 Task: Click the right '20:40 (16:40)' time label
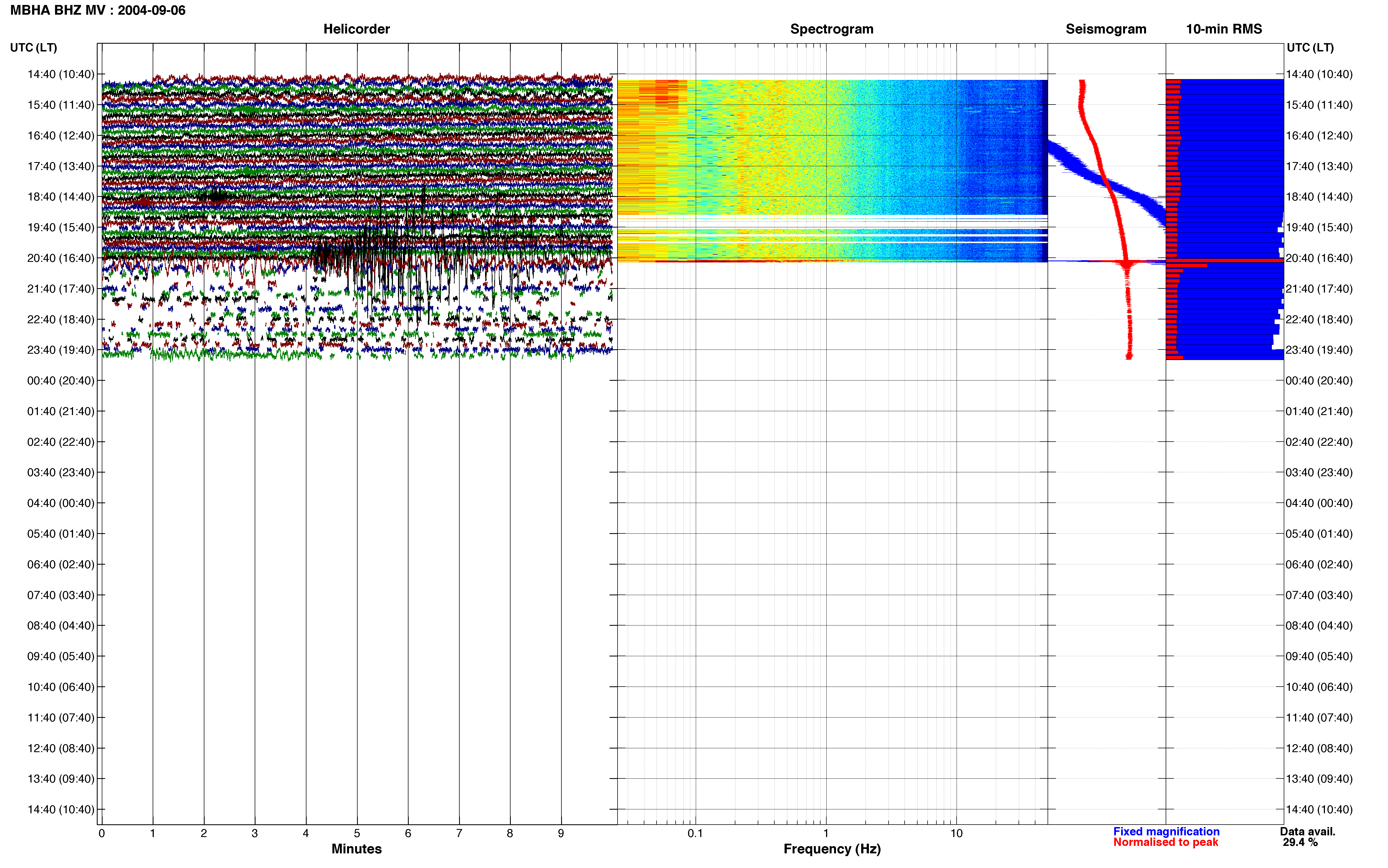pos(1319,258)
